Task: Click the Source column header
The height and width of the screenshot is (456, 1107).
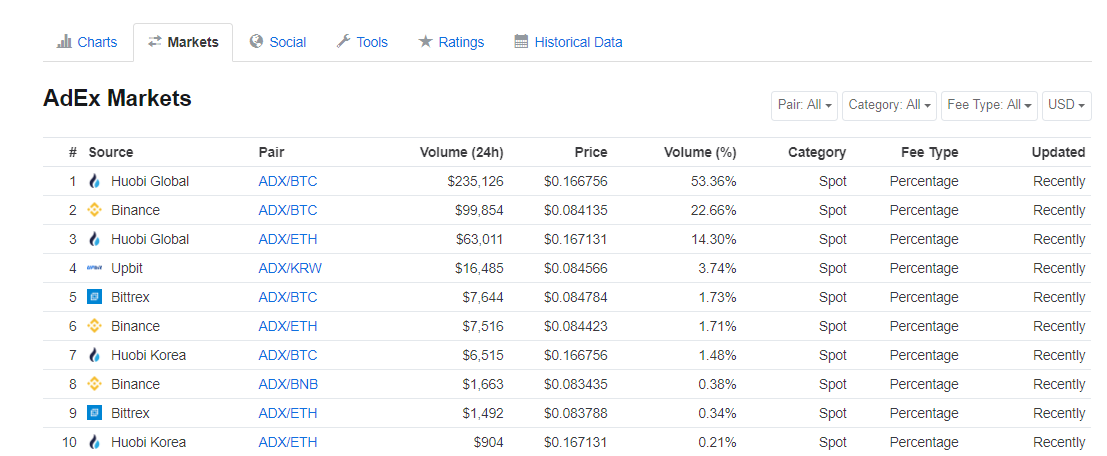Action: tap(111, 152)
